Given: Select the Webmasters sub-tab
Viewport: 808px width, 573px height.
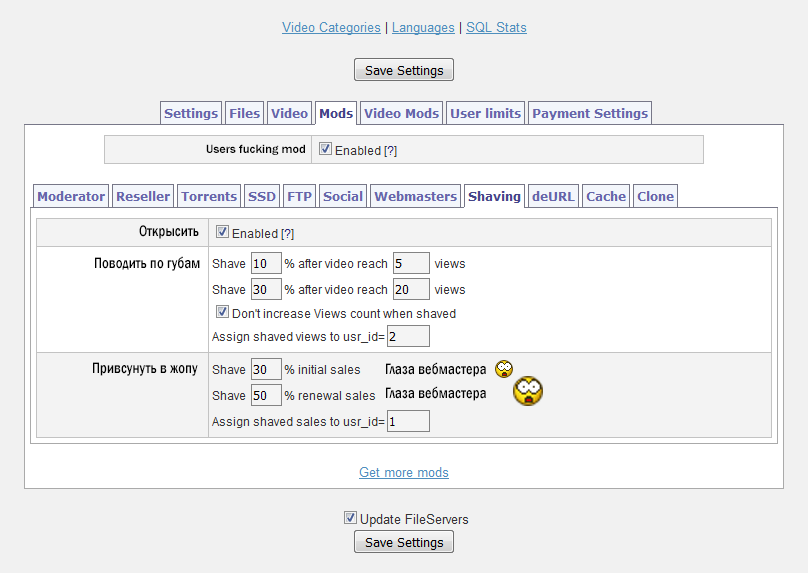Looking at the screenshot, I should (415, 196).
